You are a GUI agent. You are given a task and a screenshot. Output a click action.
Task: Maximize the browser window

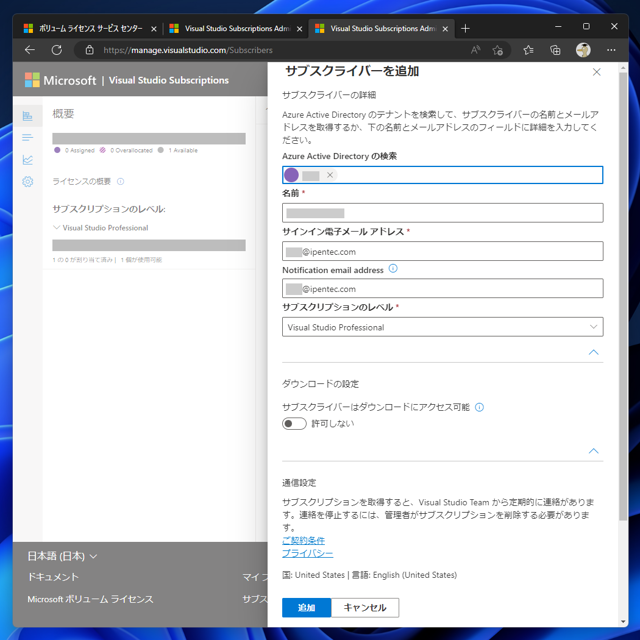pyautogui.click(x=586, y=27)
